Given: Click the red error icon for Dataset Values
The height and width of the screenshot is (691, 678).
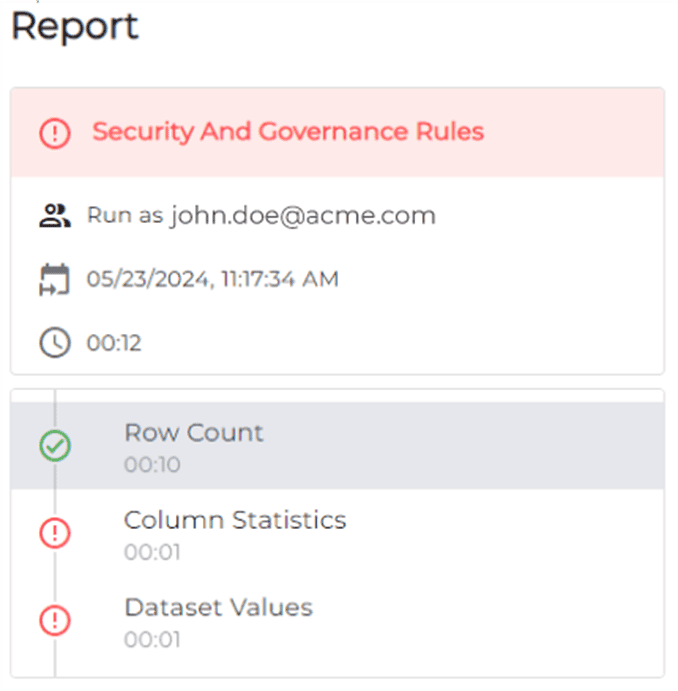Looking at the screenshot, I should [55, 620].
